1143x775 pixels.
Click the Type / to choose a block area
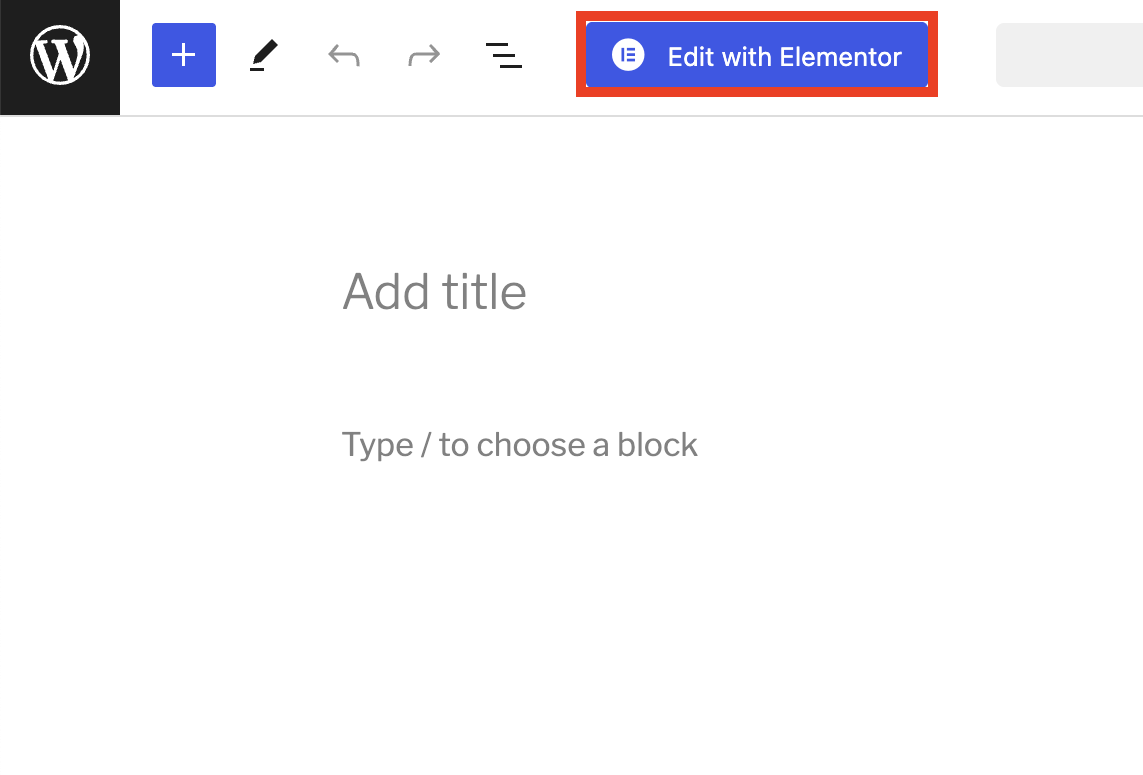pos(519,444)
